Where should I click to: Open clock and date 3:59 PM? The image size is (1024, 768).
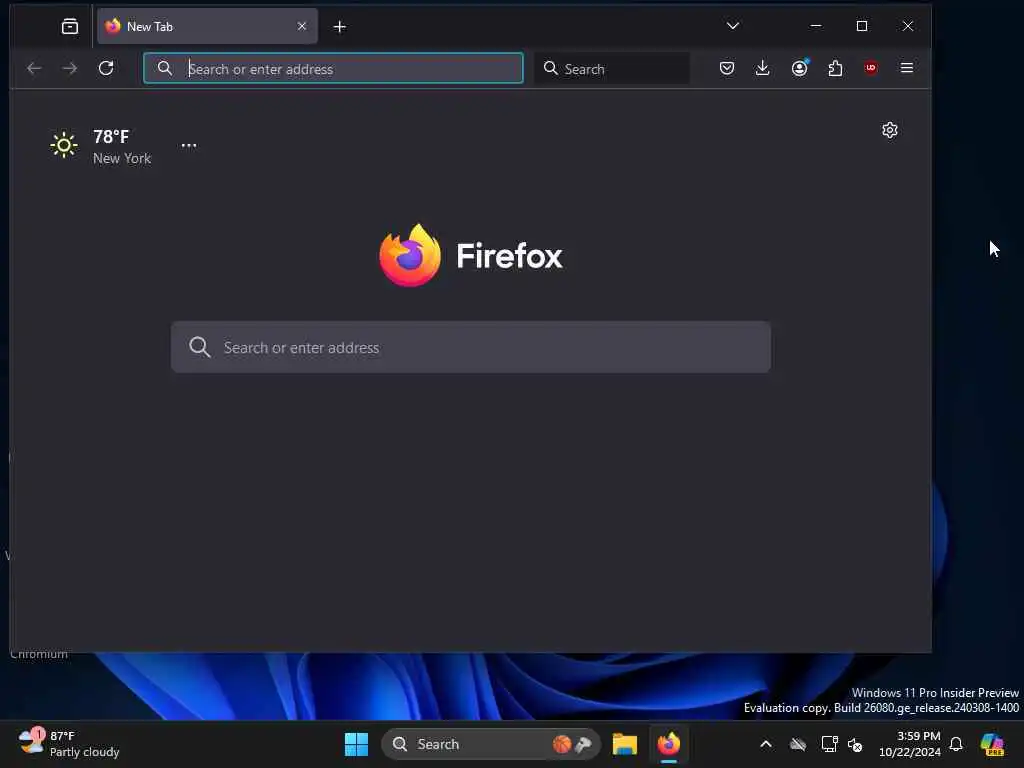[x=909, y=744]
